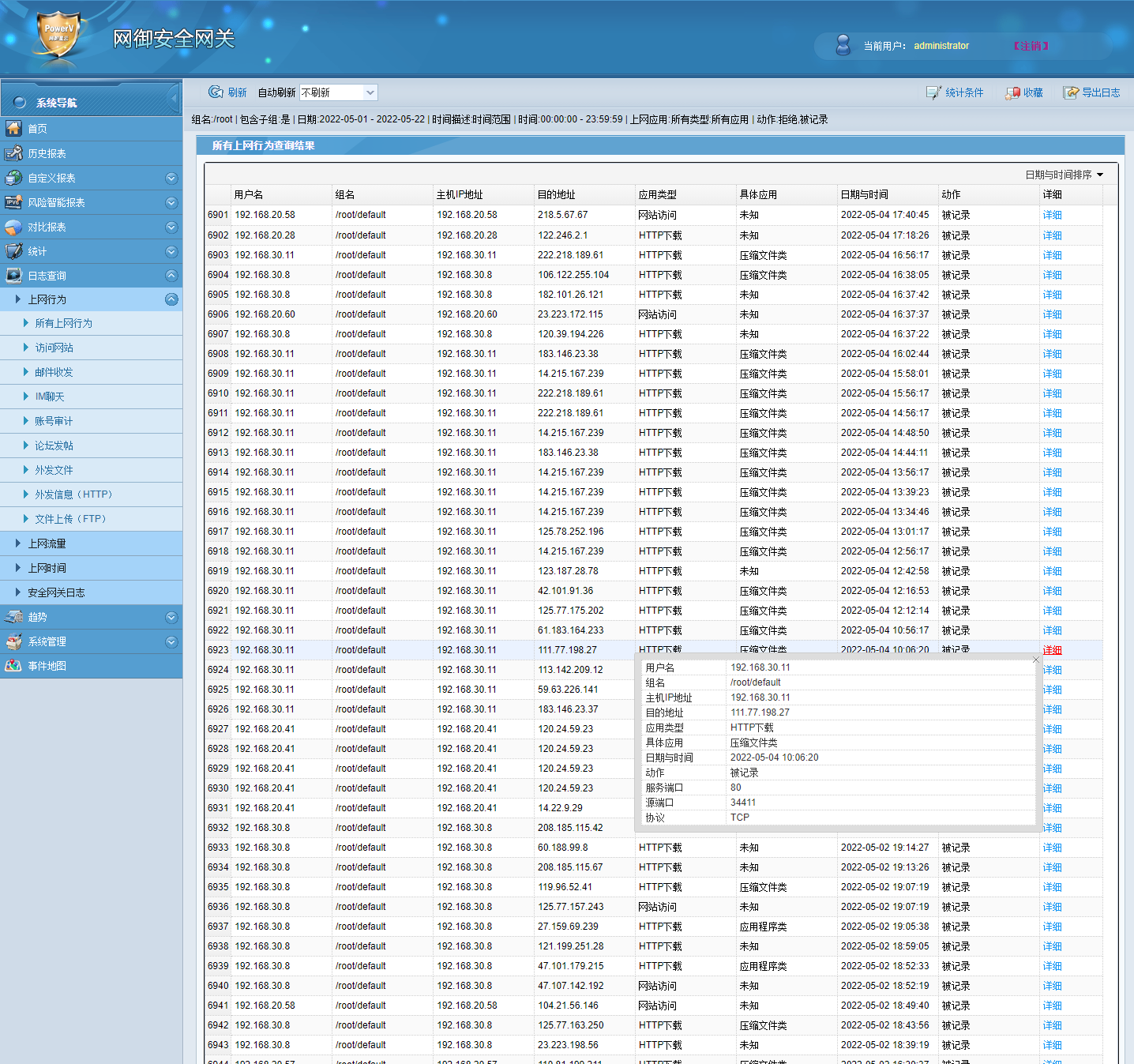
Task: Click port value 34411 in detail popup
Action: point(743,803)
